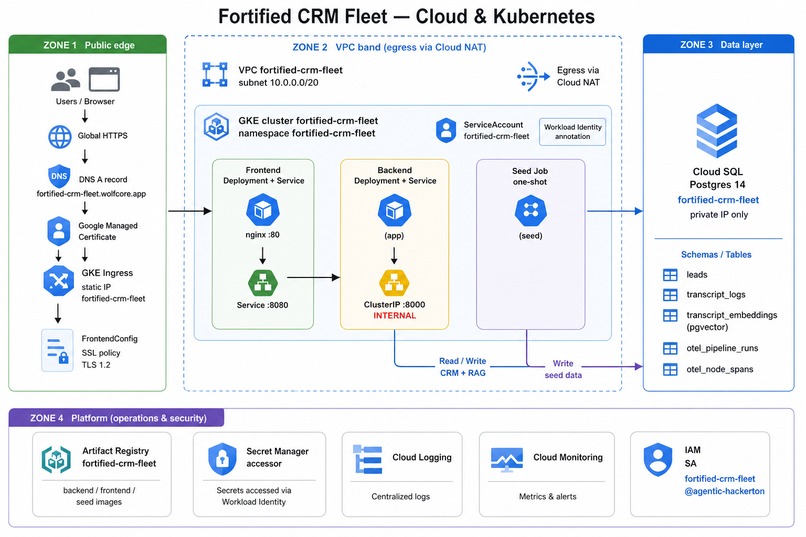Select the otel_node_spans table icon
806x537 pixels.
click(x=670, y=369)
